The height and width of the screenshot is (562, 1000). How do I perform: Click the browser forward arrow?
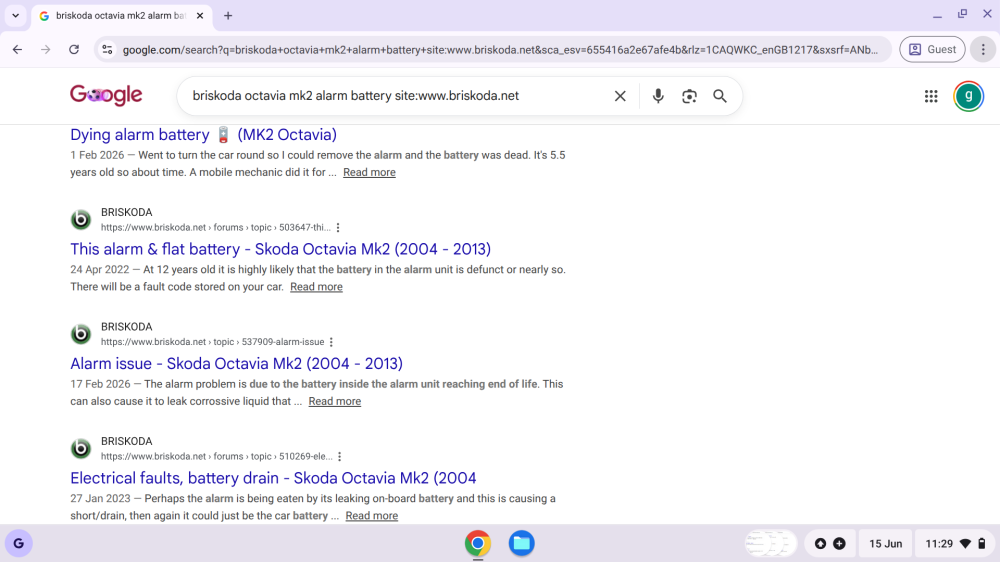[x=45, y=50]
